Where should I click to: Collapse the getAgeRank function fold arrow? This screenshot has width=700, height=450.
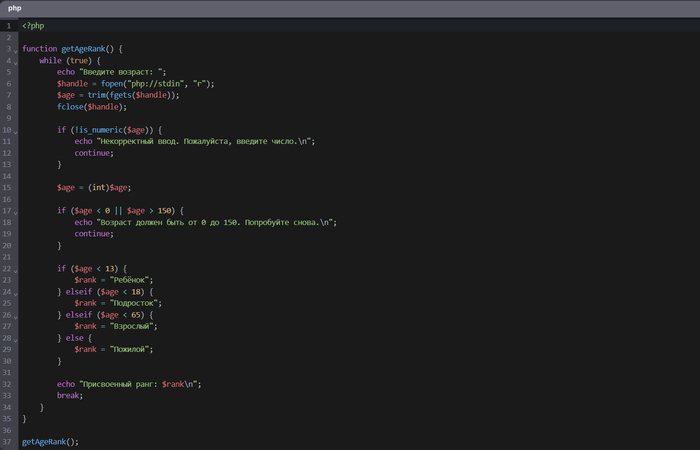tap(15, 50)
